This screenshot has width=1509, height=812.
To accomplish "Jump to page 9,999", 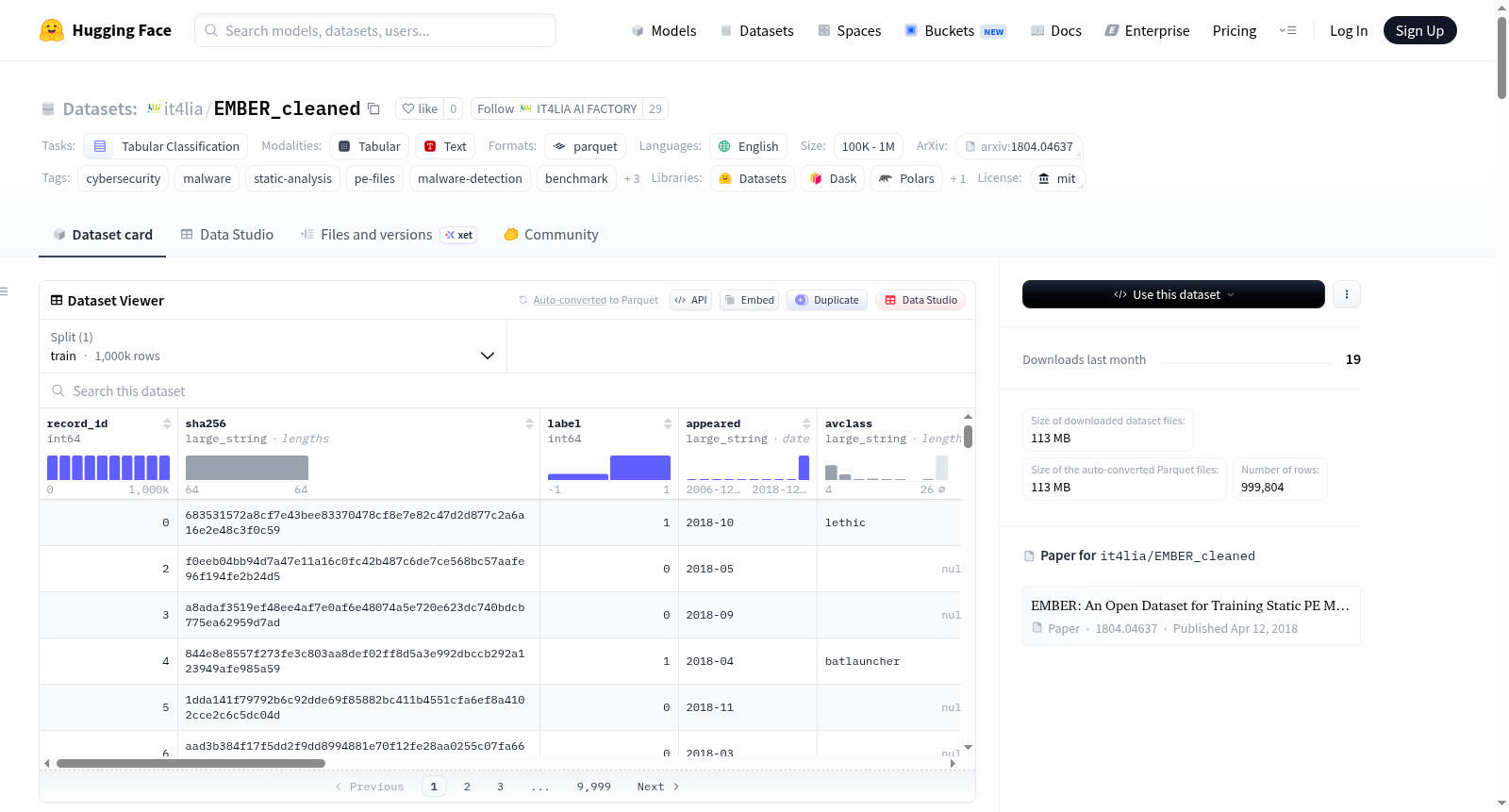I will [594, 787].
